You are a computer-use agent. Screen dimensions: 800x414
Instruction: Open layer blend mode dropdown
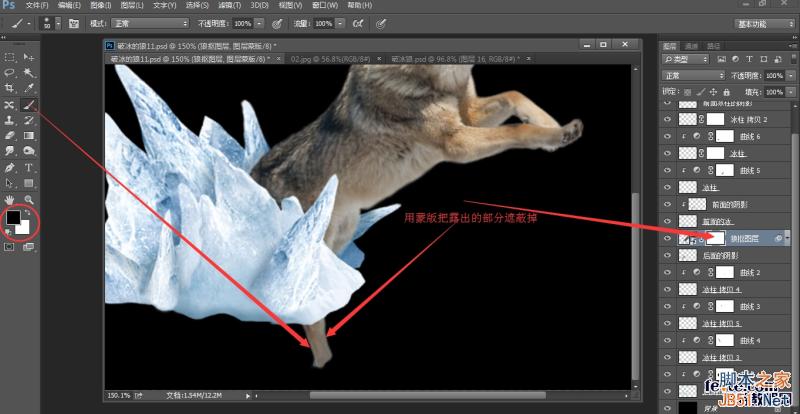693,76
